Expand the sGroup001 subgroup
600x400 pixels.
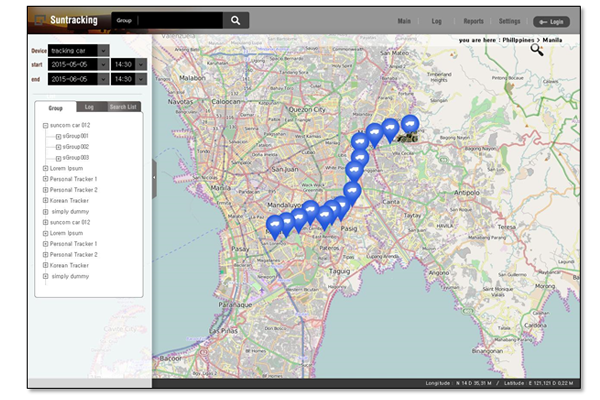pos(59,136)
